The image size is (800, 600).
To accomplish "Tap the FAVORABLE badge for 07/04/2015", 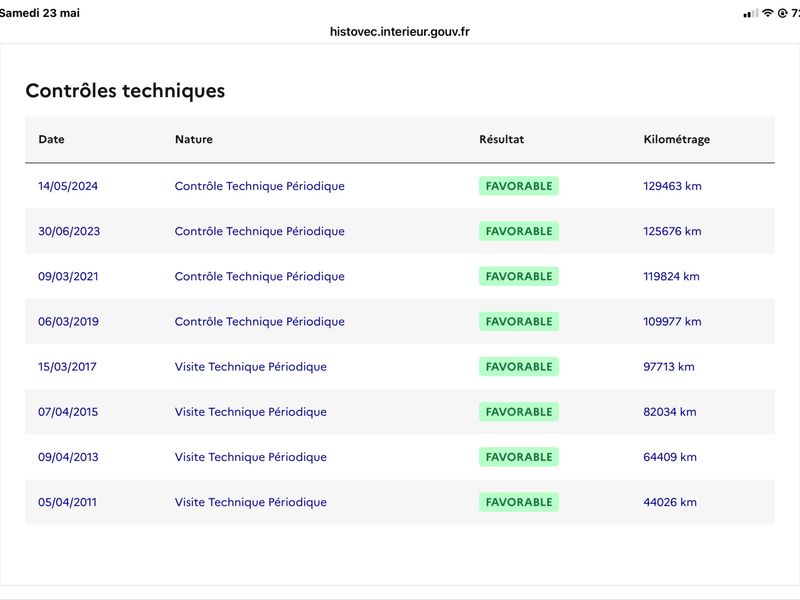I will tap(519, 412).
